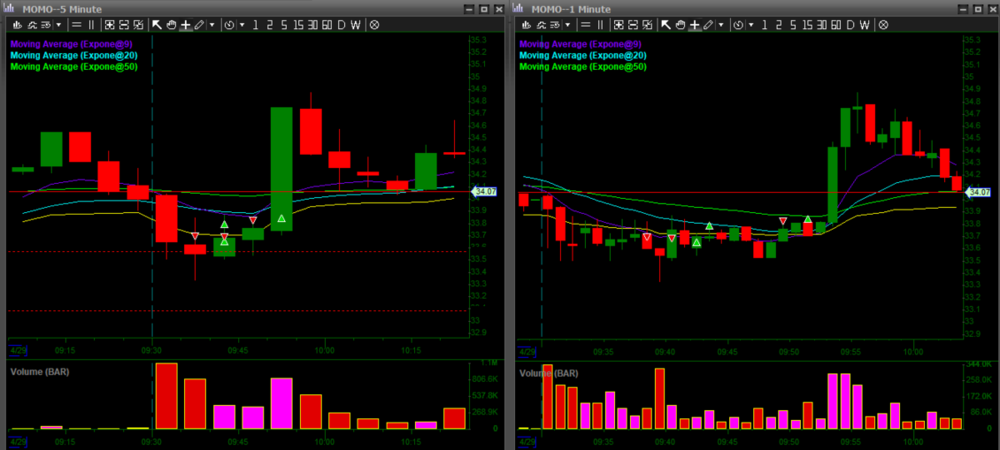Screen dimensions: 1000x450
Task: Click first chart-type icon in 5 Minute toolbar
Action: tap(17, 24)
